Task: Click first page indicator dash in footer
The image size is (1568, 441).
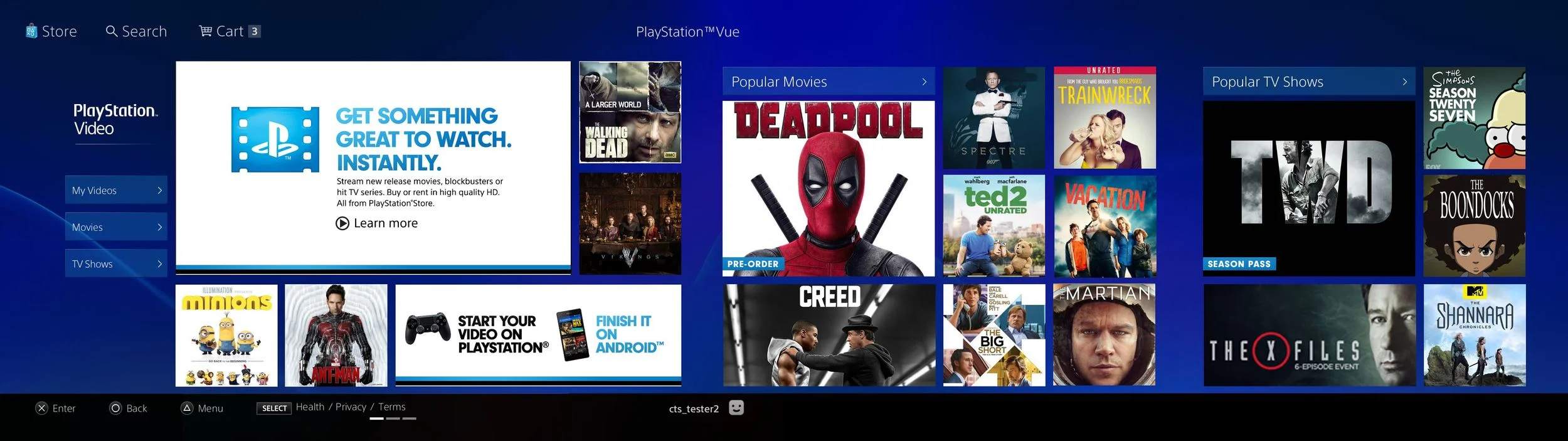Action: click(x=376, y=418)
